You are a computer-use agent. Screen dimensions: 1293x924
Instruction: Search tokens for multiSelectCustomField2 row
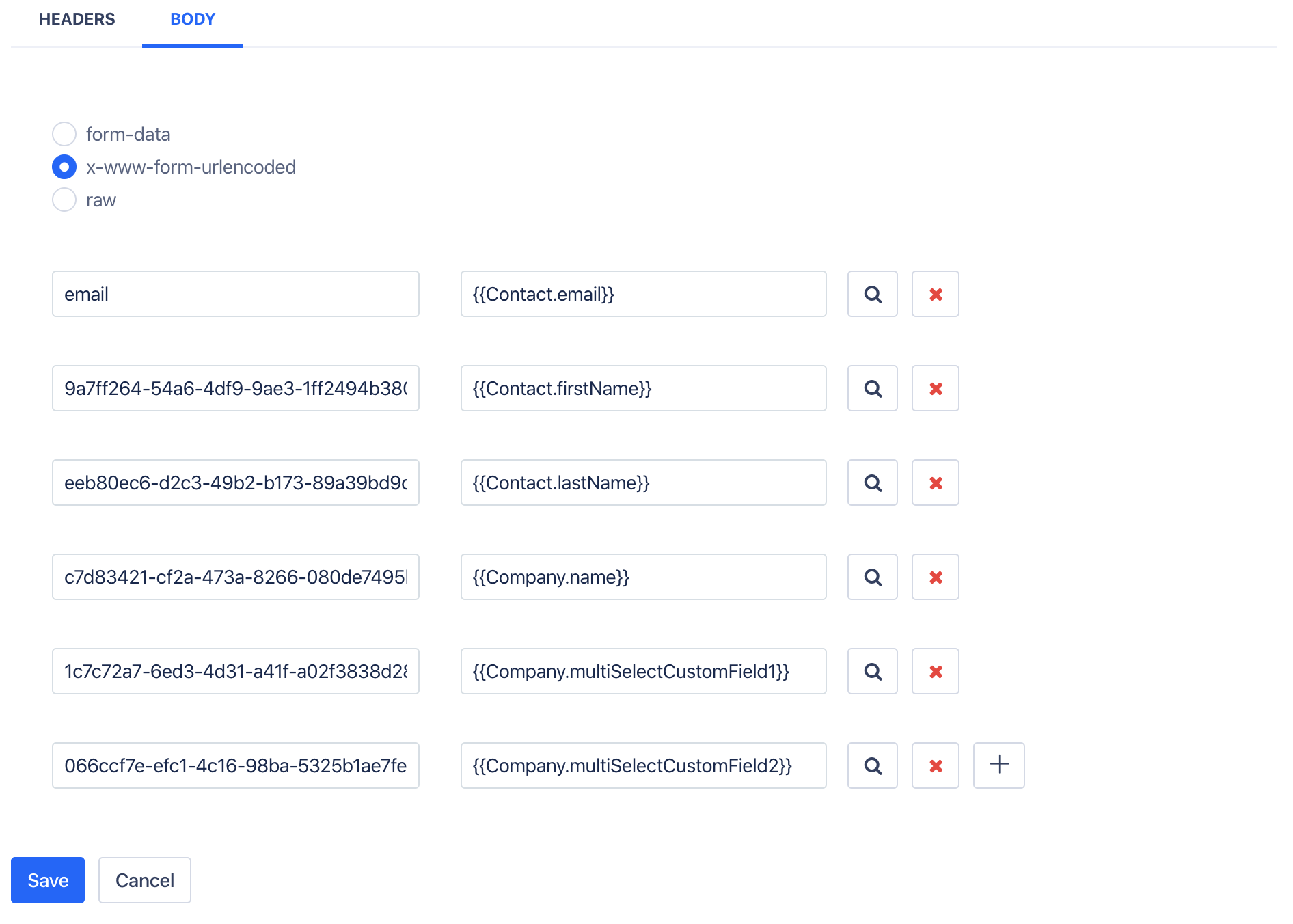click(x=873, y=765)
